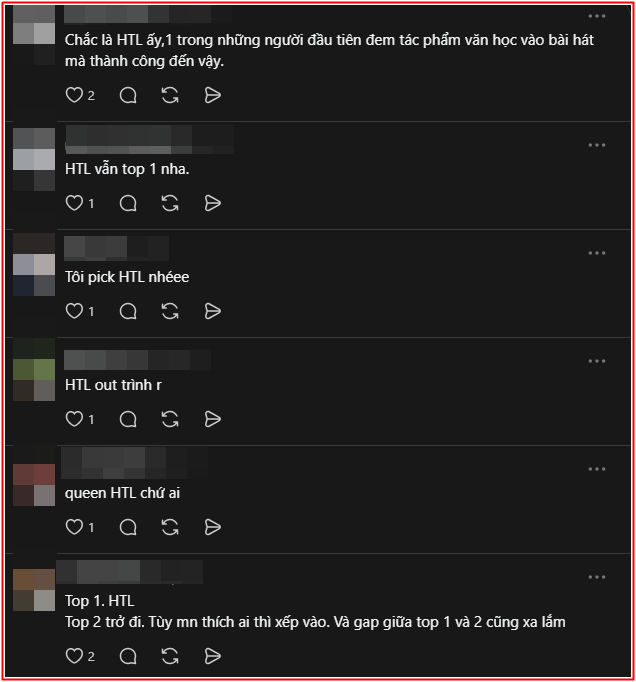Open more options on the 'Tôi pick HTL nhéee' comment
636x682 pixels.
597,253
